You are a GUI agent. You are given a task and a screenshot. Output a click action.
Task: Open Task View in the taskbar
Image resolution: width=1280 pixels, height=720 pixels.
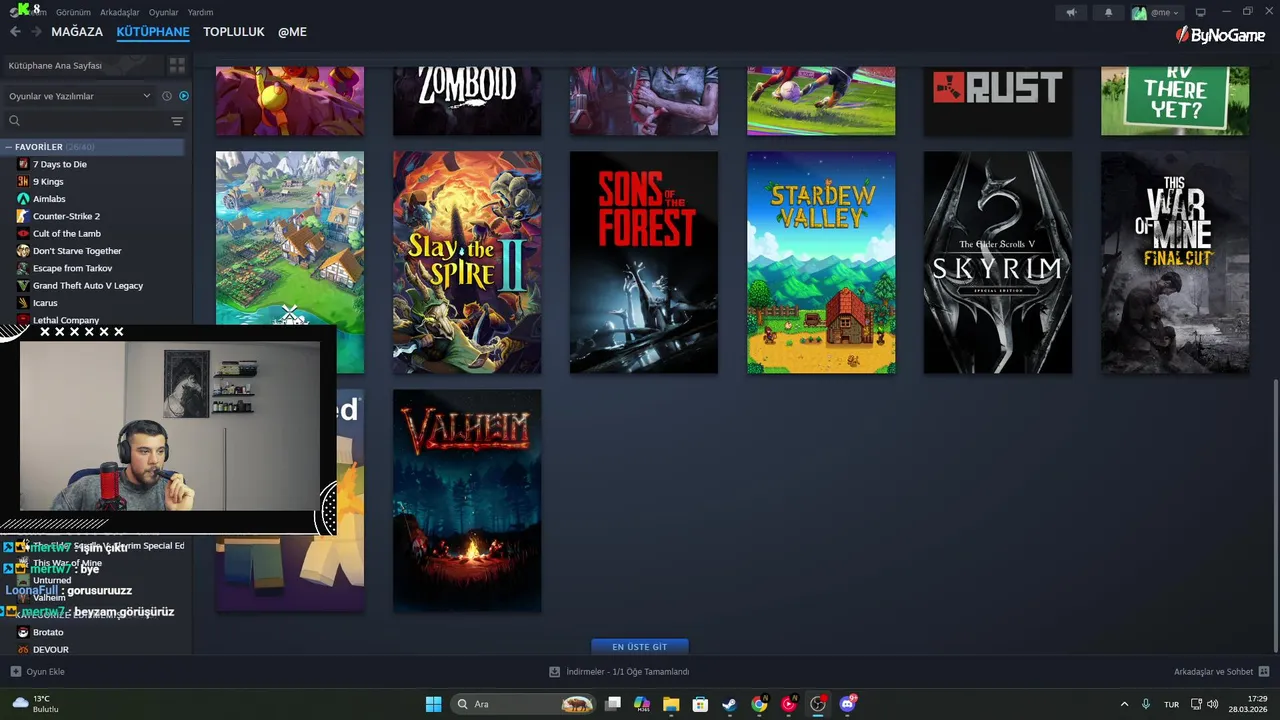click(613, 704)
